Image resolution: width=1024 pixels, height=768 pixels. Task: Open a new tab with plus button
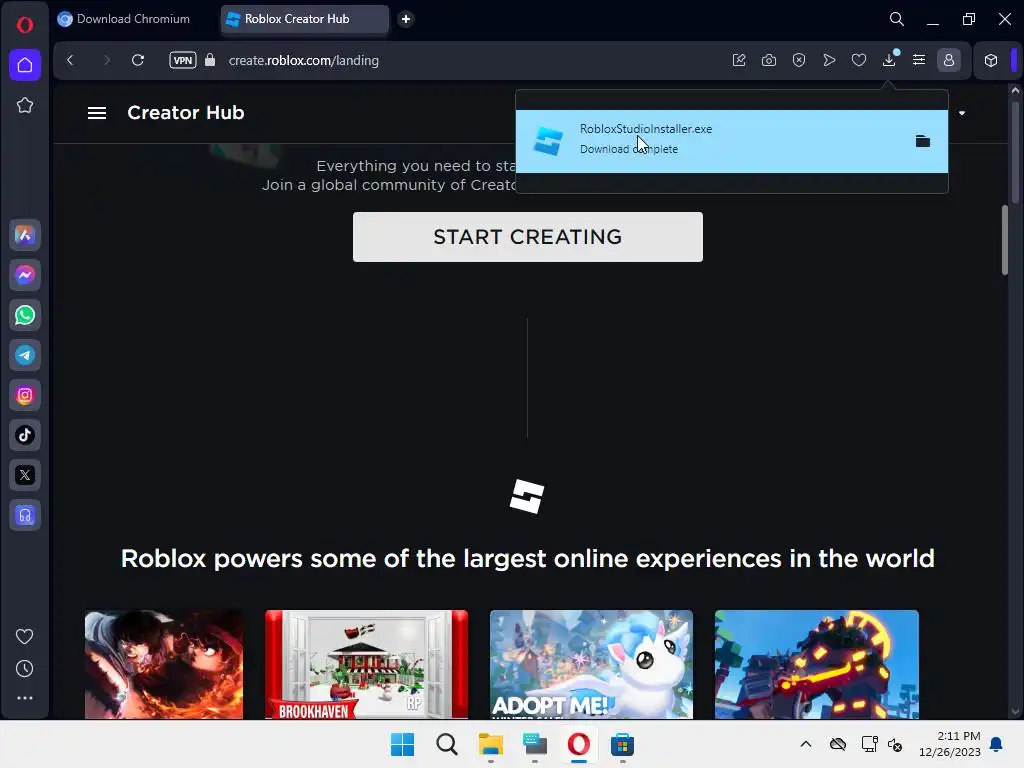pos(406,19)
